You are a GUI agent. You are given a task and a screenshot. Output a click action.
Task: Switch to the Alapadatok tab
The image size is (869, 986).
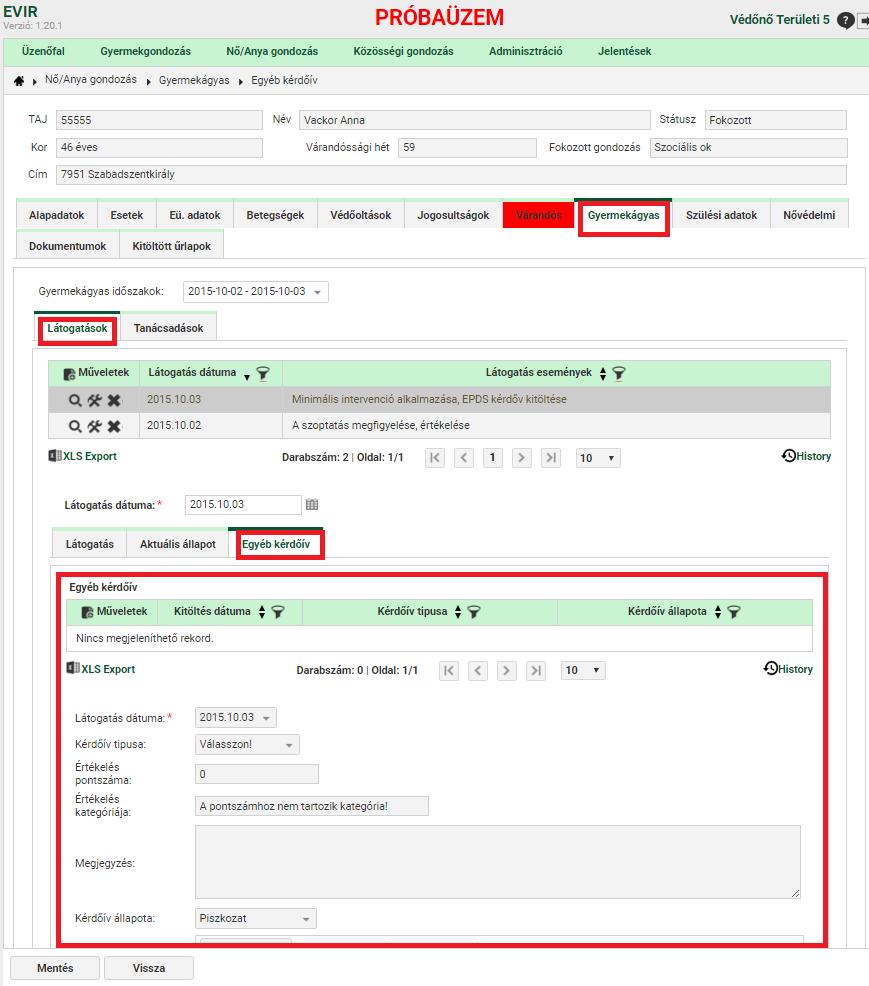click(57, 215)
